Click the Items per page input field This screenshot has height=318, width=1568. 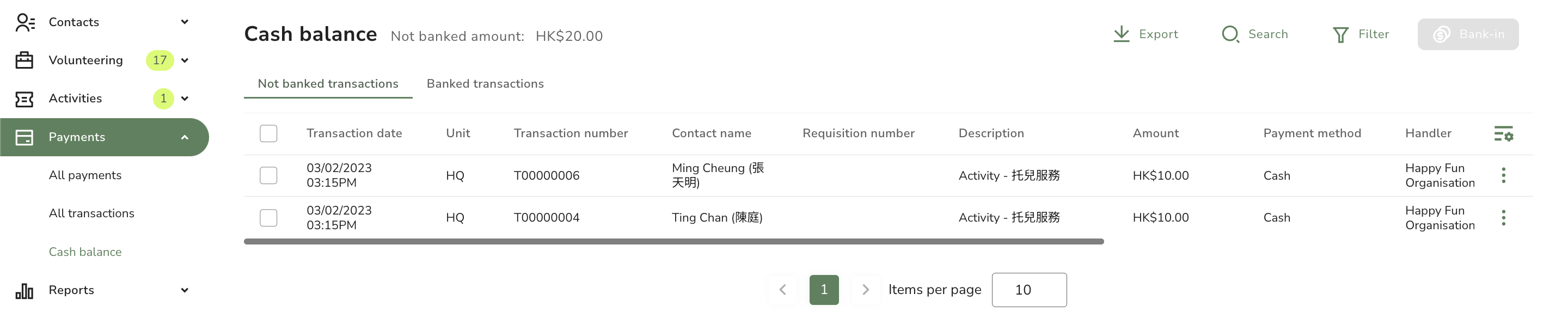(x=1028, y=290)
